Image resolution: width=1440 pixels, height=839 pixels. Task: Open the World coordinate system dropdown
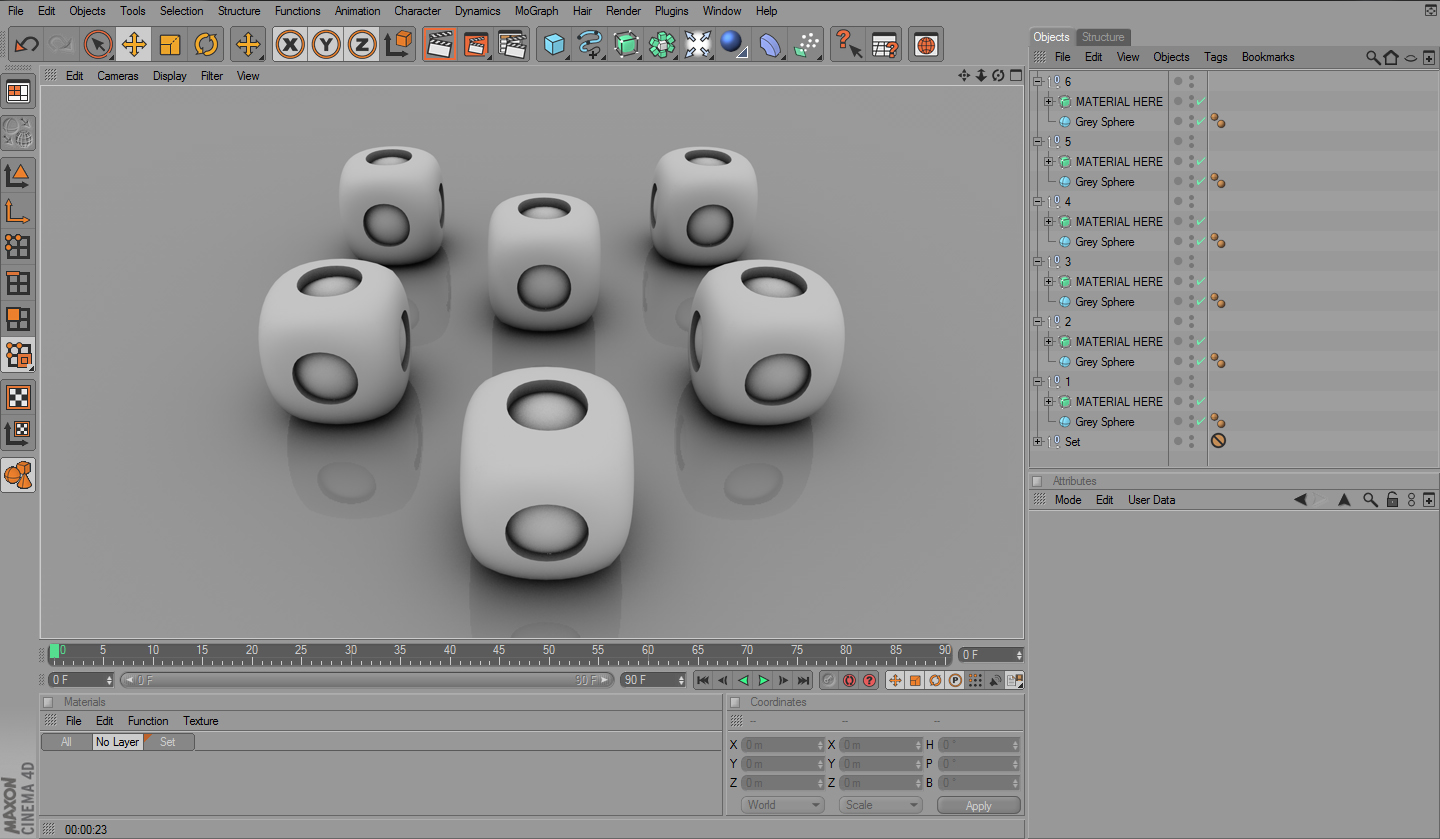(783, 805)
